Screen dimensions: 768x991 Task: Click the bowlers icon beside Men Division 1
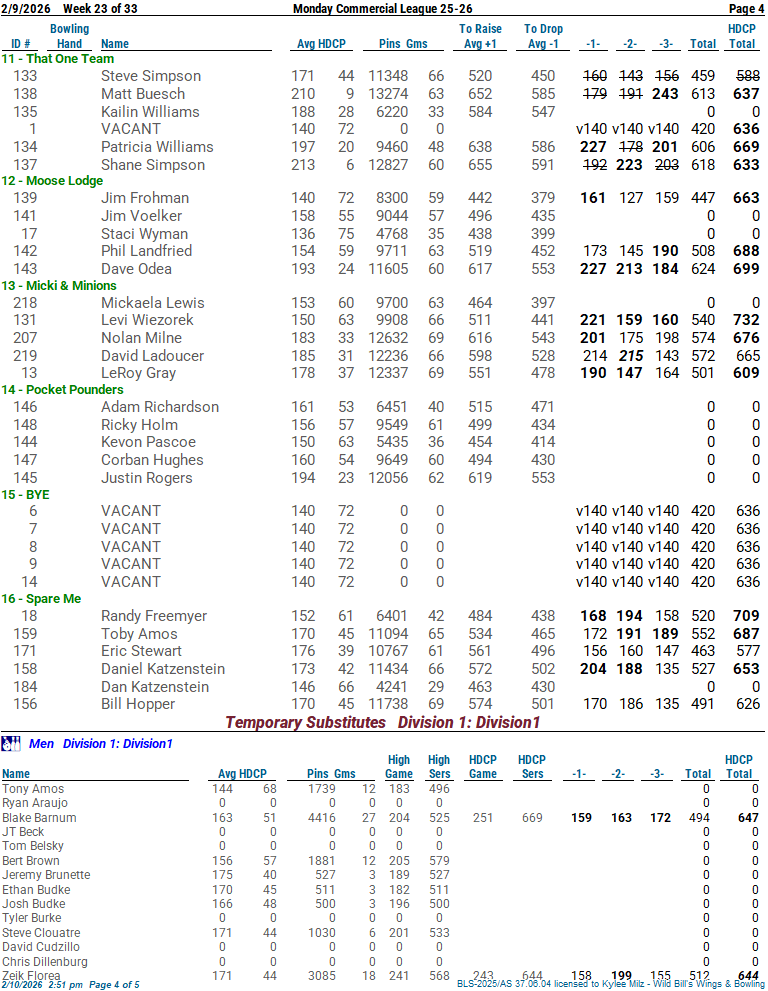point(11,744)
